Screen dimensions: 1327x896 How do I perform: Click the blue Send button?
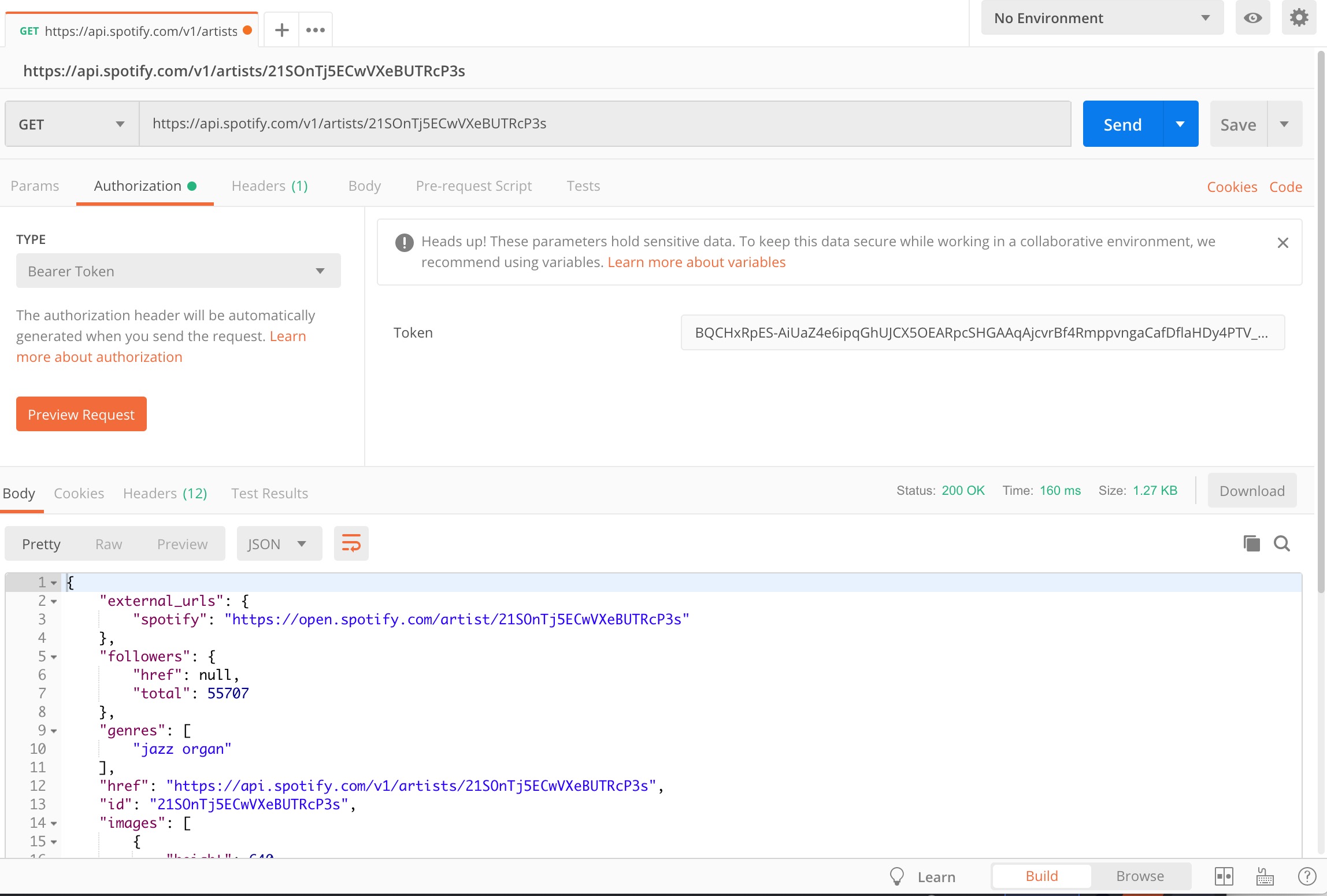coord(1122,124)
